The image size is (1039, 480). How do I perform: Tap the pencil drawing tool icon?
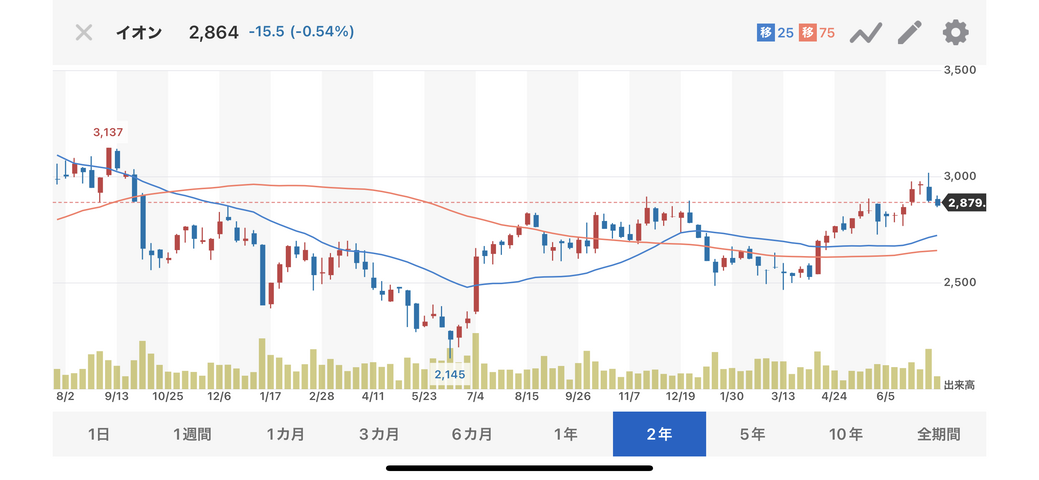coord(909,32)
